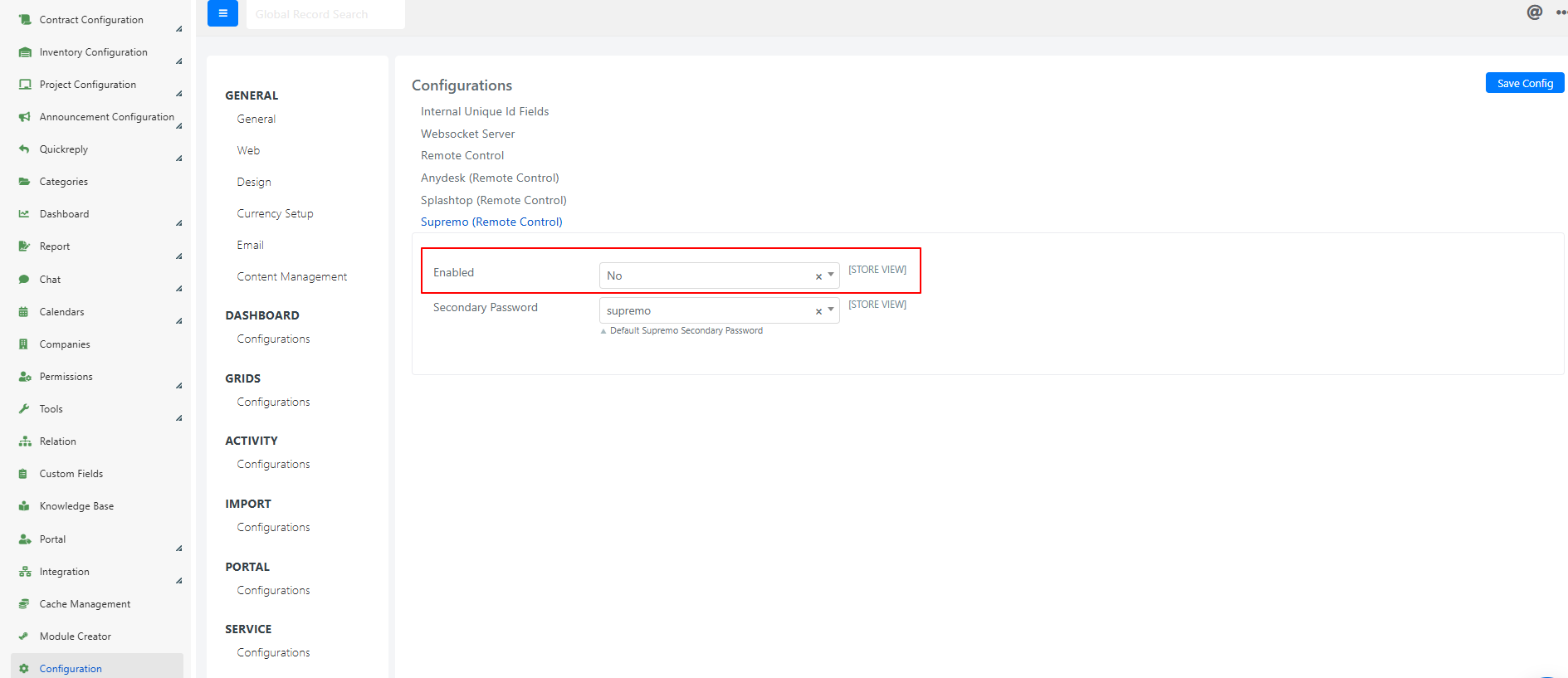This screenshot has height=678, width=1568.
Task: Open Configurations under PORTAL heading
Action: 273,590
